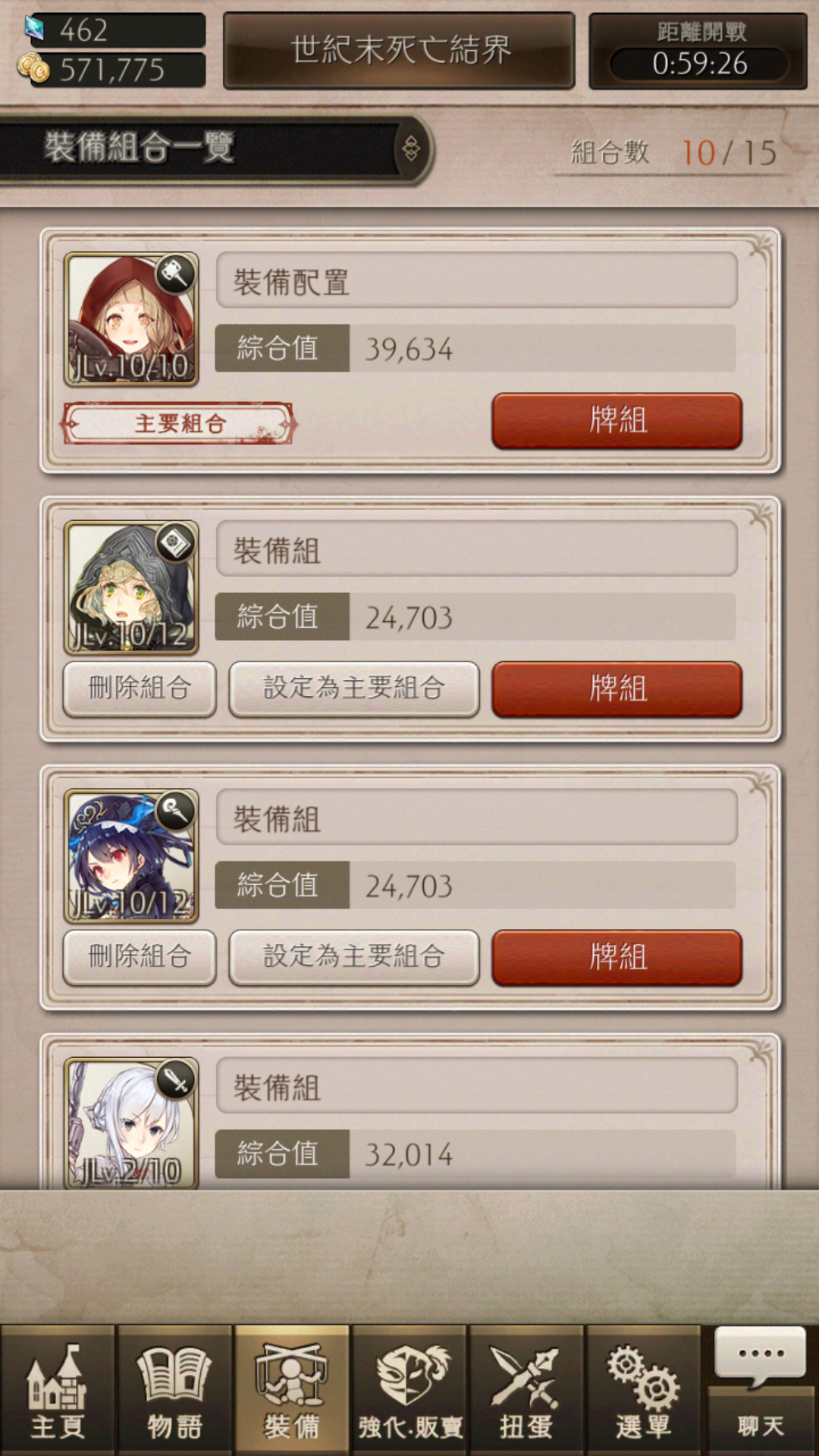Expand the 裝備組合一覽 sort dropdown arrow
The image size is (819, 1456).
411,149
